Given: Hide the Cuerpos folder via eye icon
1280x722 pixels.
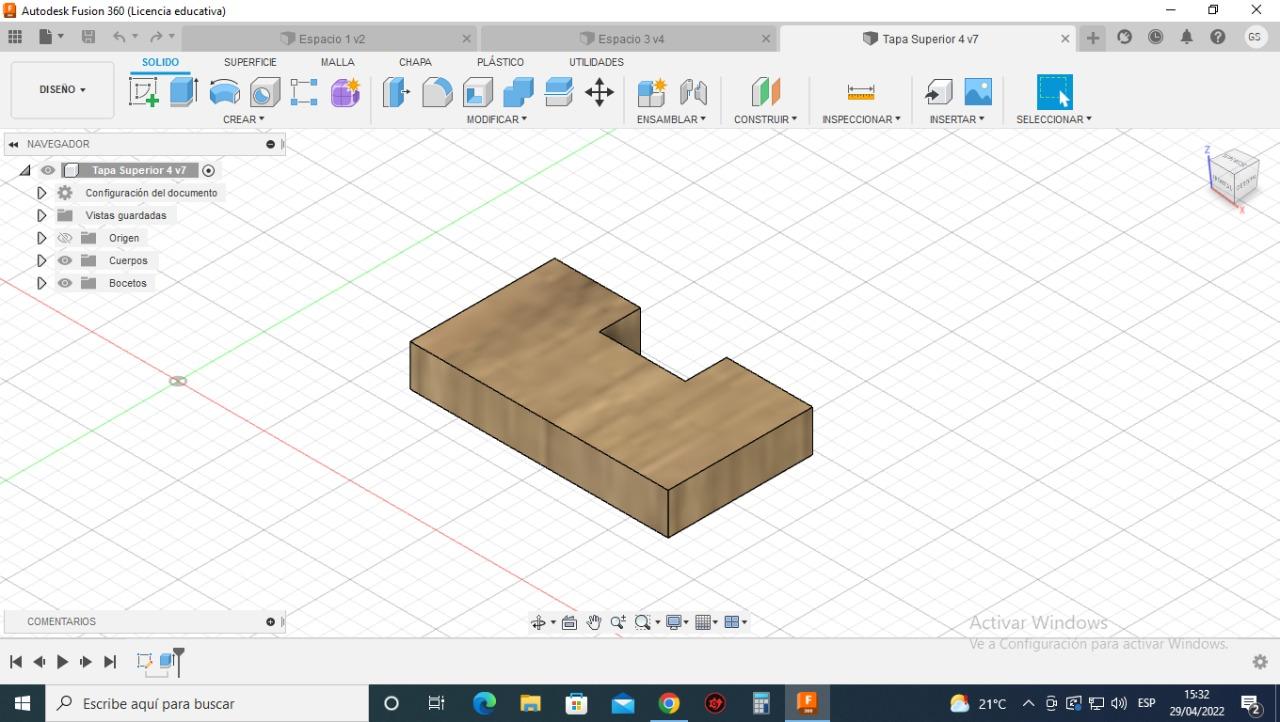Looking at the screenshot, I should tap(65, 261).
